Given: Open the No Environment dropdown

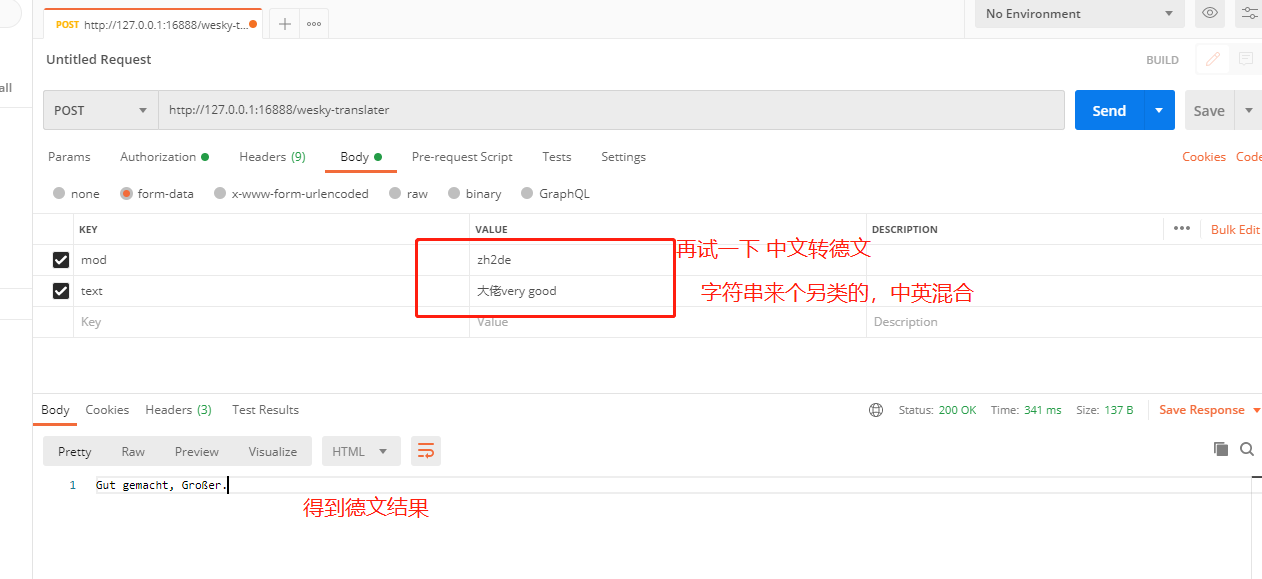Looking at the screenshot, I should coord(1079,13).
